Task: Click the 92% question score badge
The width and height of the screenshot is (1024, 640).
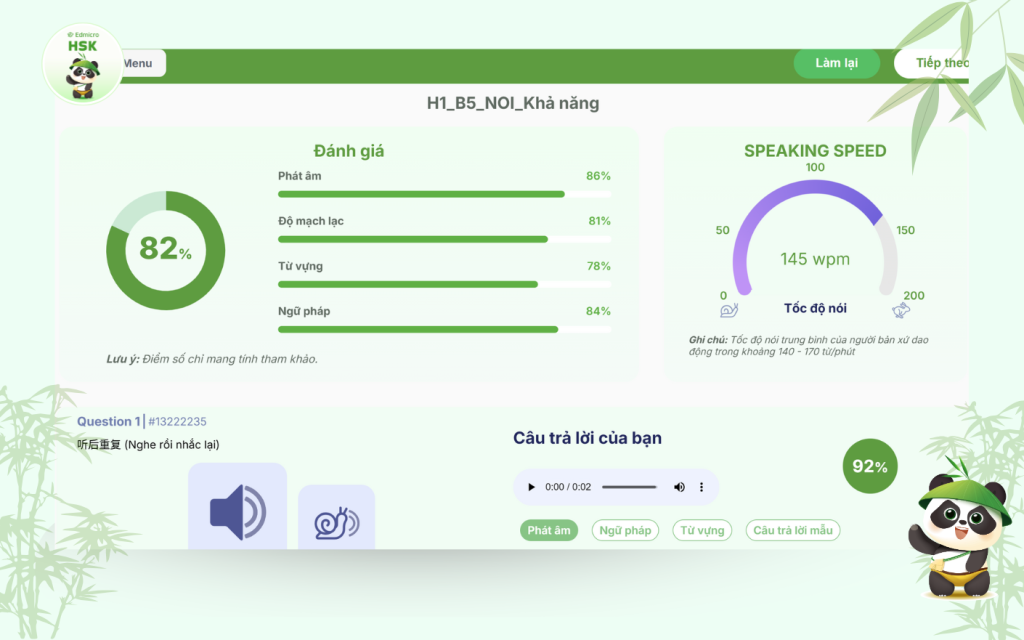Action: coord(870,466)
